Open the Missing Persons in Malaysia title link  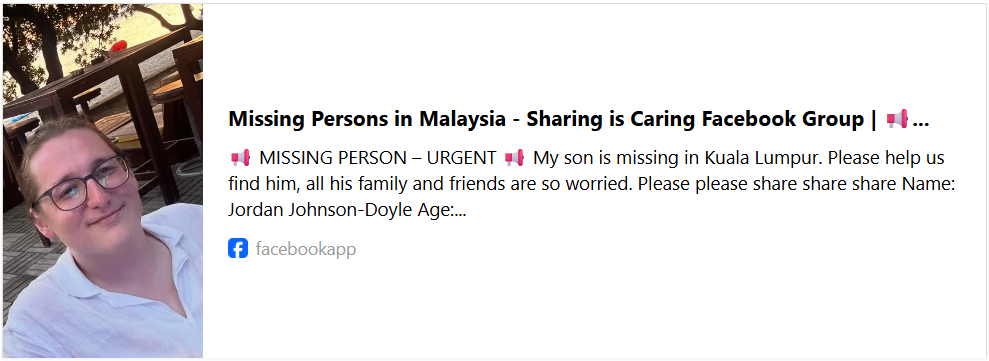pyautogui.click(x=578, y=119)
